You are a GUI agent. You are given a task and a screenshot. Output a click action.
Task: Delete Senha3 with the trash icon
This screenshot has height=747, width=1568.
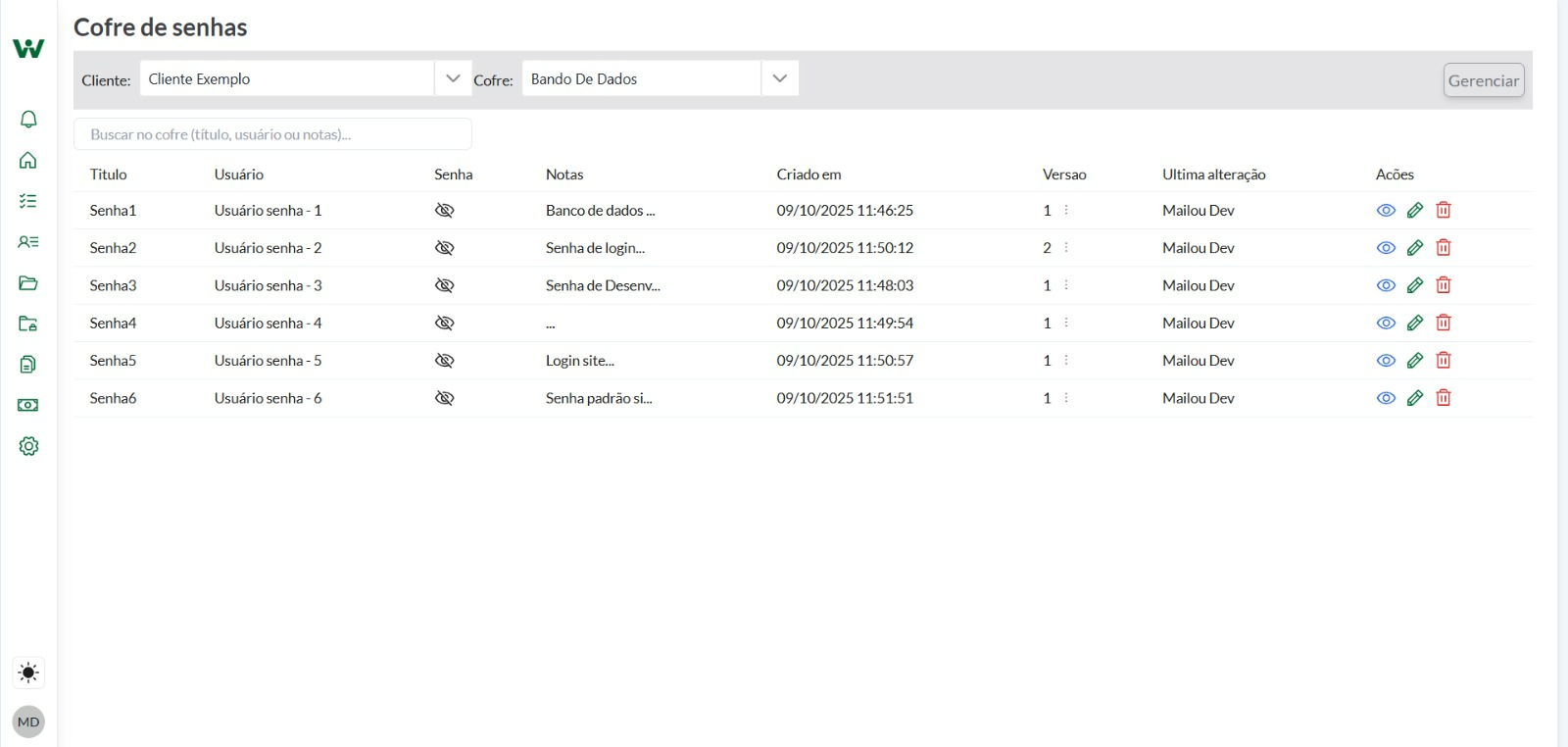tap(1444, 285)
